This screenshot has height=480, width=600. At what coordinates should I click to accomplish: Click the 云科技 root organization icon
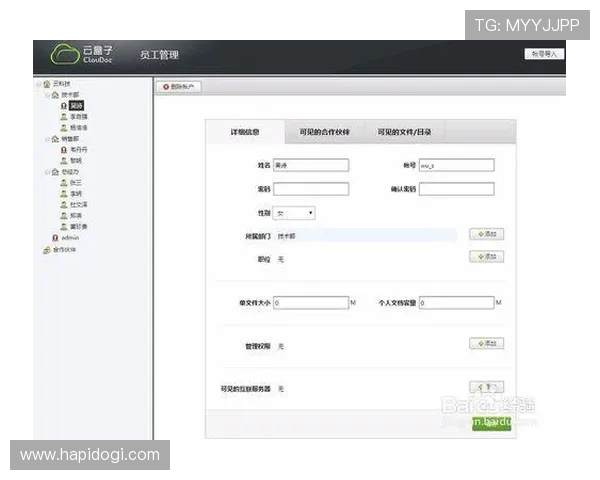point(47,83)
